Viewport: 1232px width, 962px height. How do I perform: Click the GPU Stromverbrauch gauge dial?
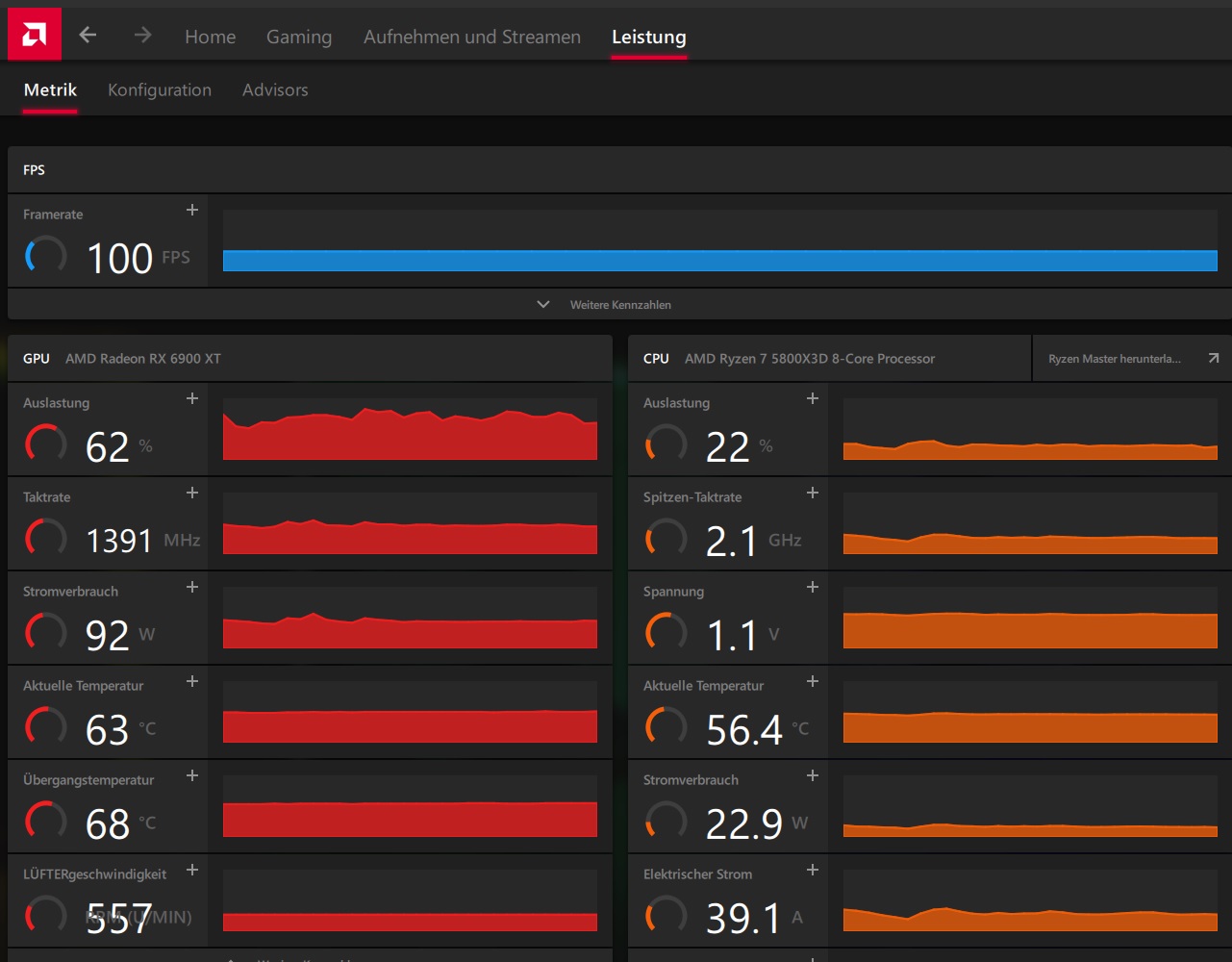[x=45, y=632]
